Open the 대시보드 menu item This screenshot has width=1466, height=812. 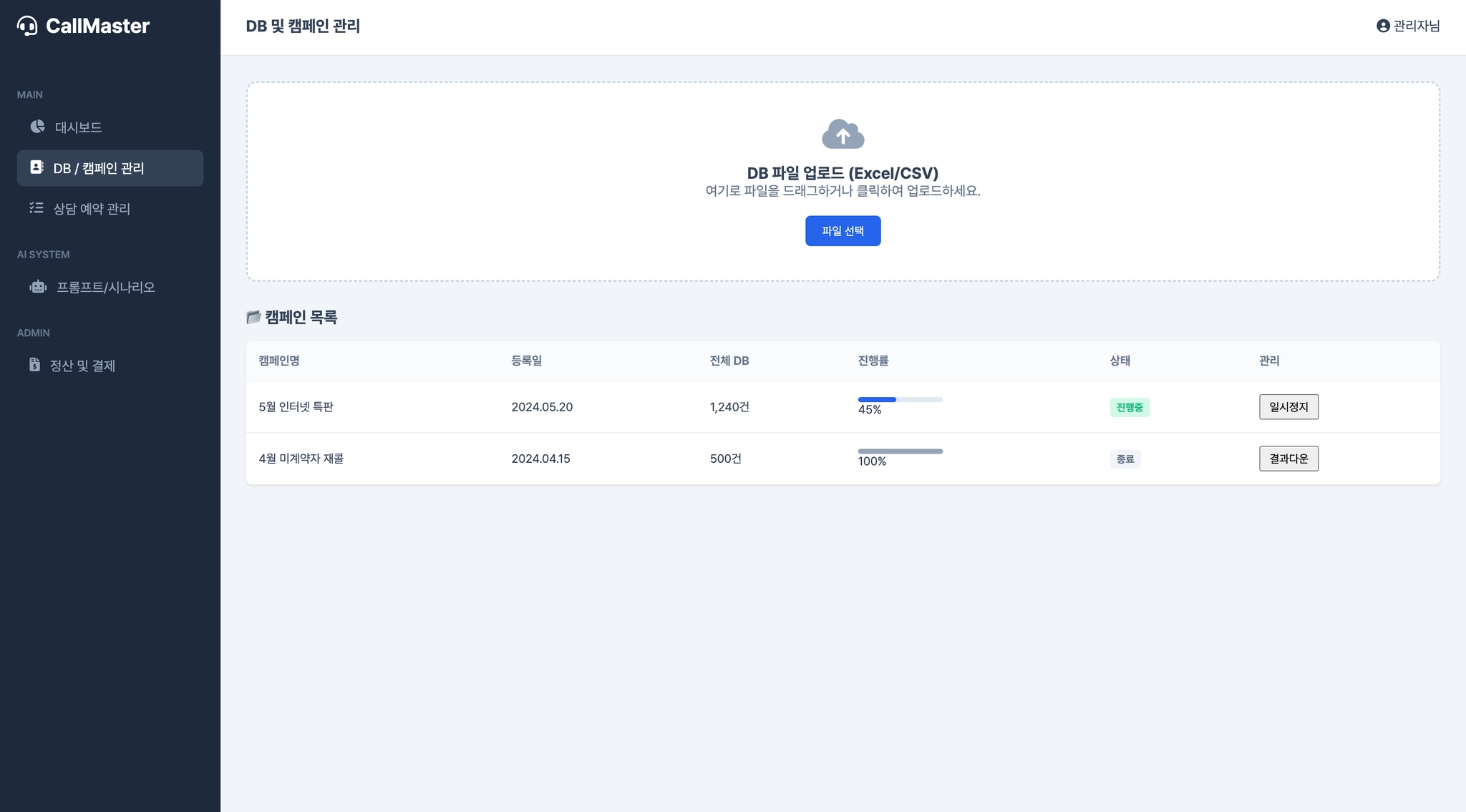pyautogui.click(x=78, y=127)
